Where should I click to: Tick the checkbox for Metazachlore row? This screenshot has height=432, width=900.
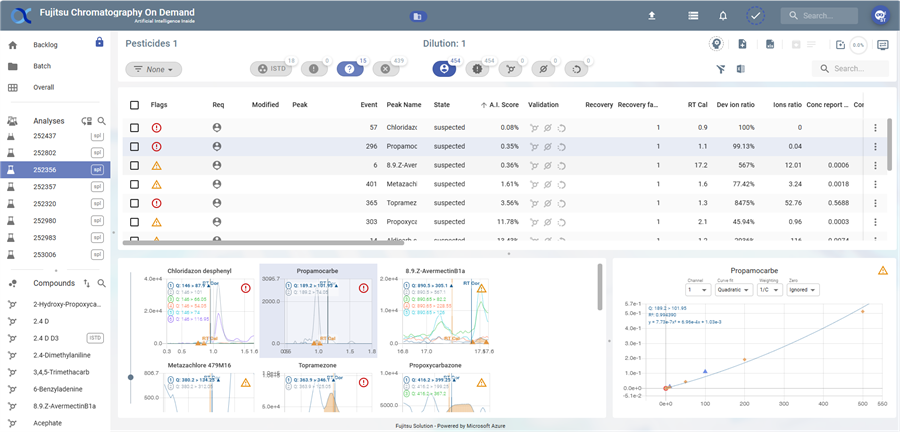point(134,184)
